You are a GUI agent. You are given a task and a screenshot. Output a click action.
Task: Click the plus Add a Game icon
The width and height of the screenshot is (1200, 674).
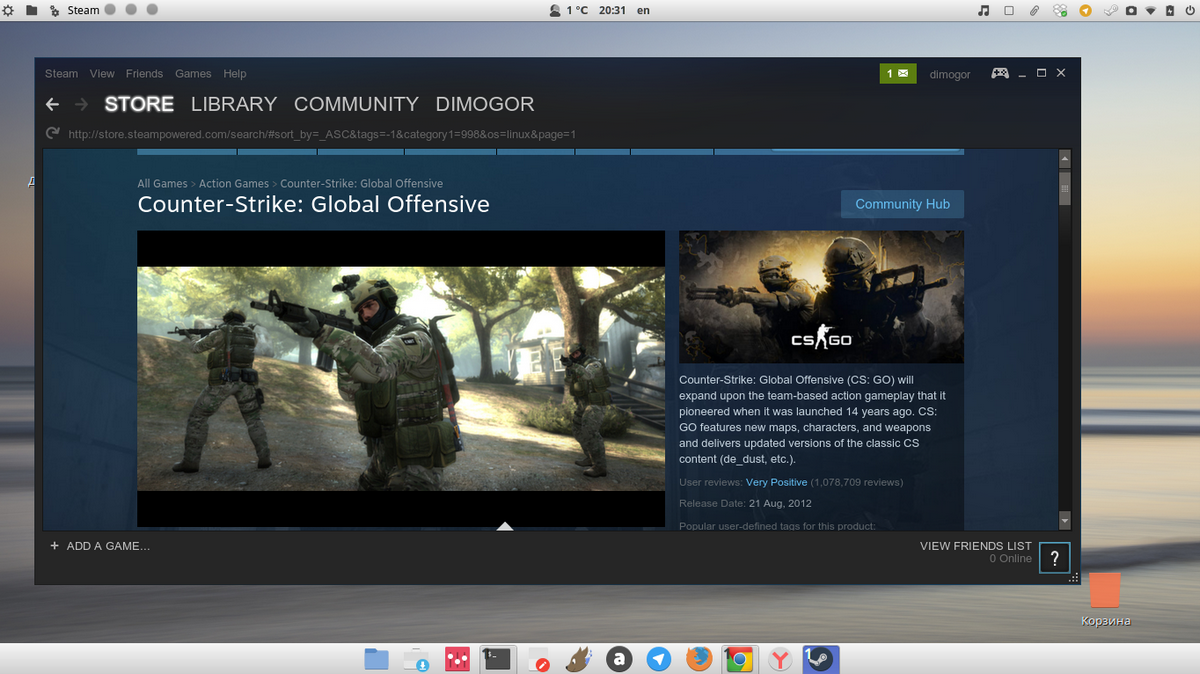click(x=54, y=546)
